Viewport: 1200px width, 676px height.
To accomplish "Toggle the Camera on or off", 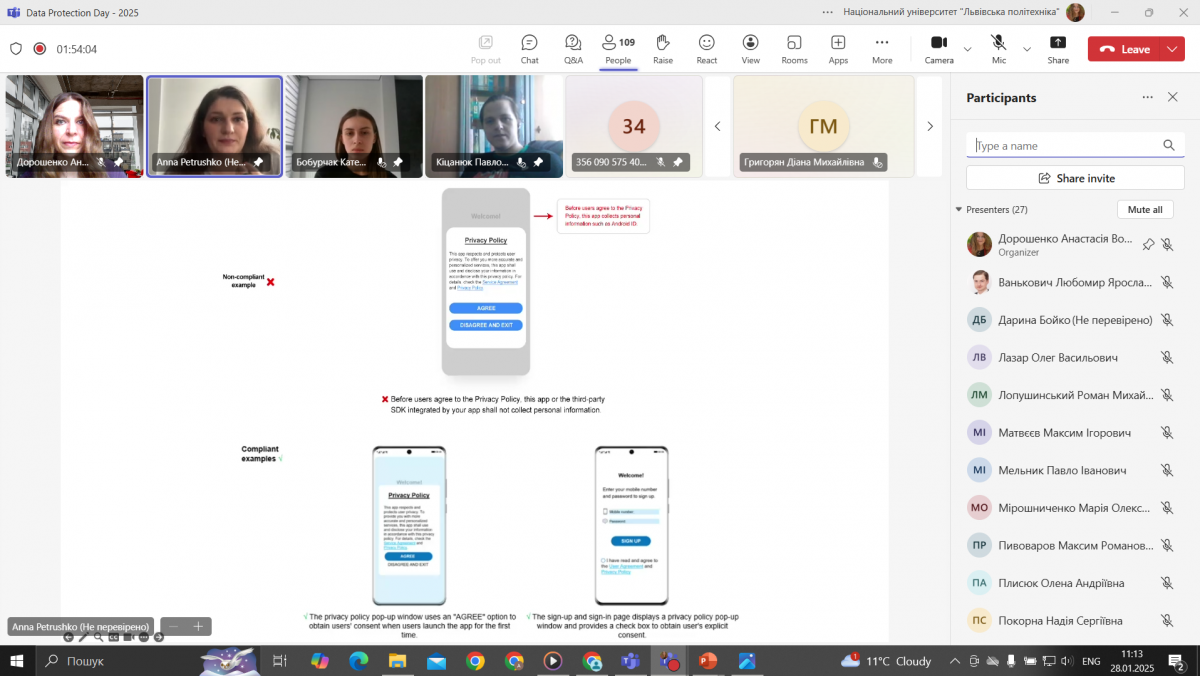I will [938, 48].
